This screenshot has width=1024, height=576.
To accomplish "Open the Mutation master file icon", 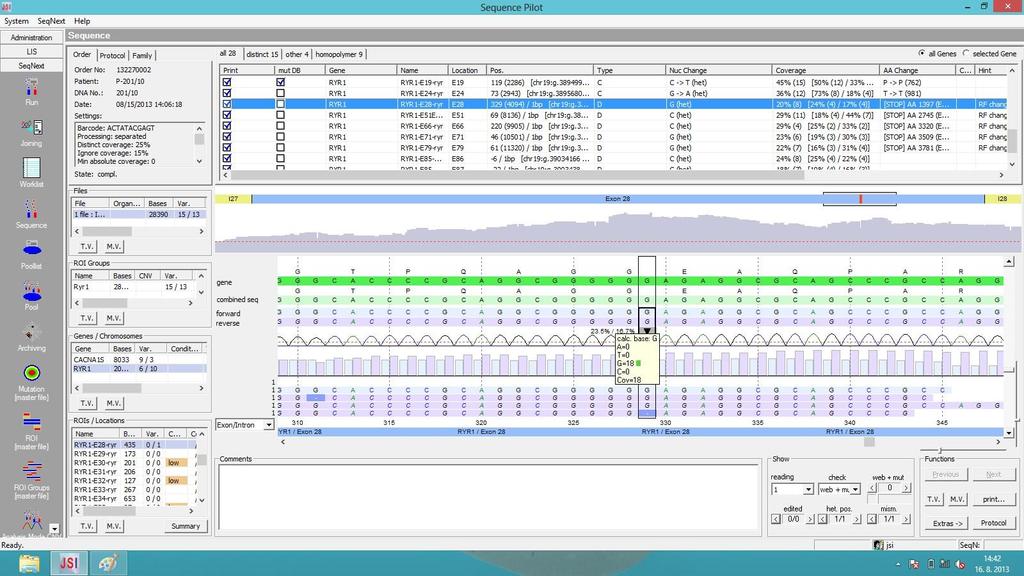I will [x=31, y=373].
